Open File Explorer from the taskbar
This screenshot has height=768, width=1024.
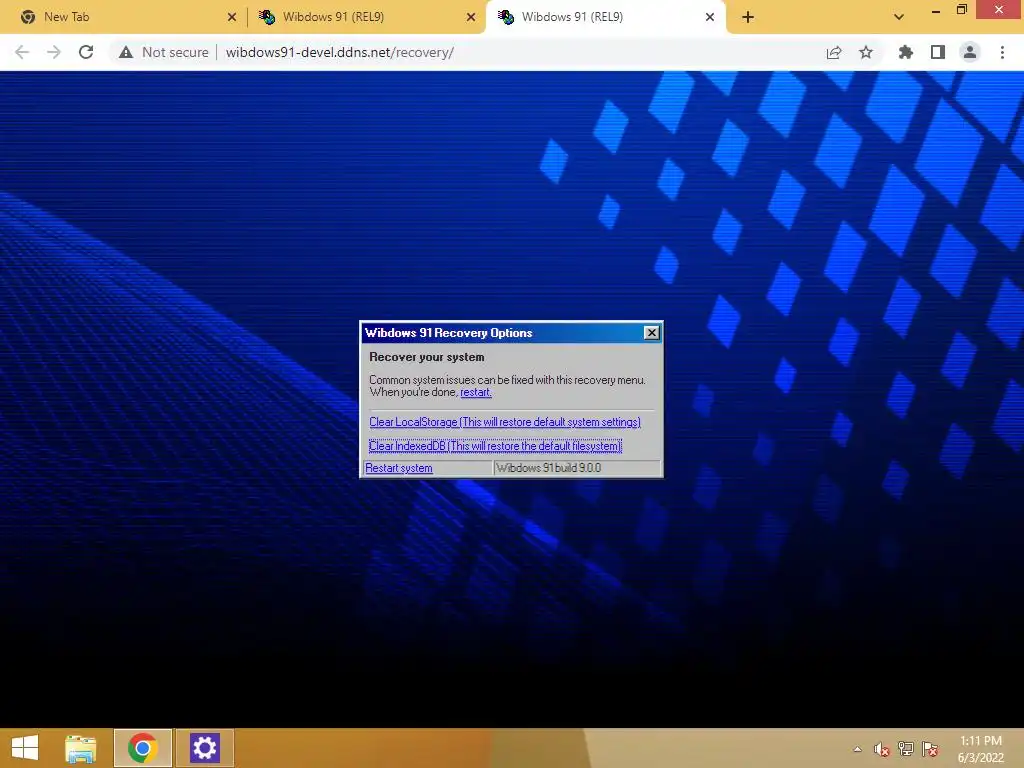80,748
